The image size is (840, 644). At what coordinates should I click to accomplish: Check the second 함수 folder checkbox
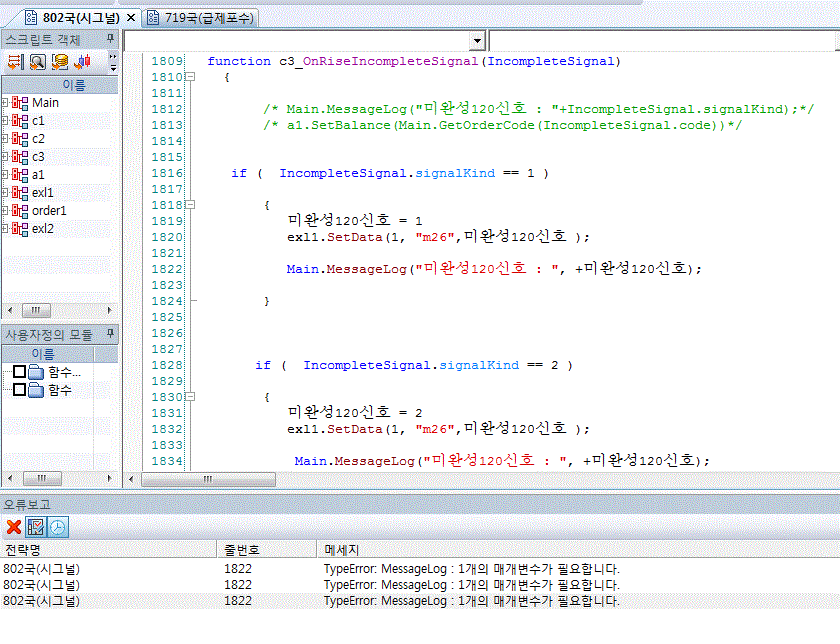[18, 391]
